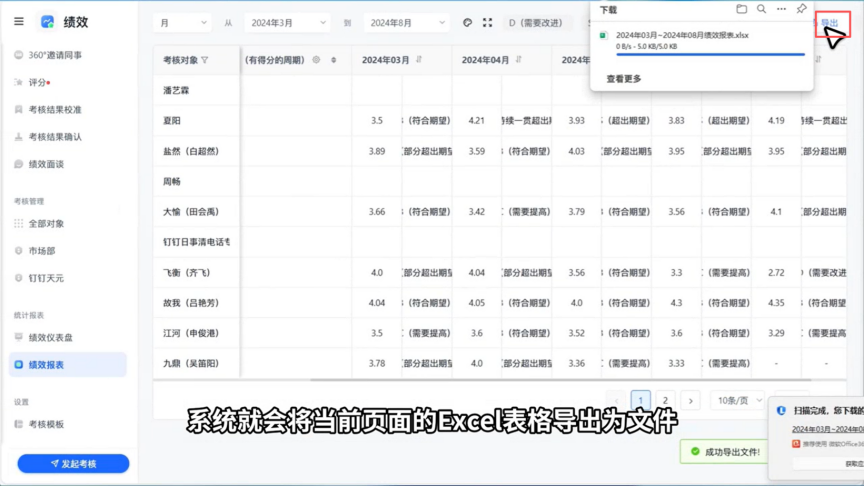Screen dimensions: 864x486
Task: Open the 10条/页 page size dropdown
Action: [x=737, y=401]
